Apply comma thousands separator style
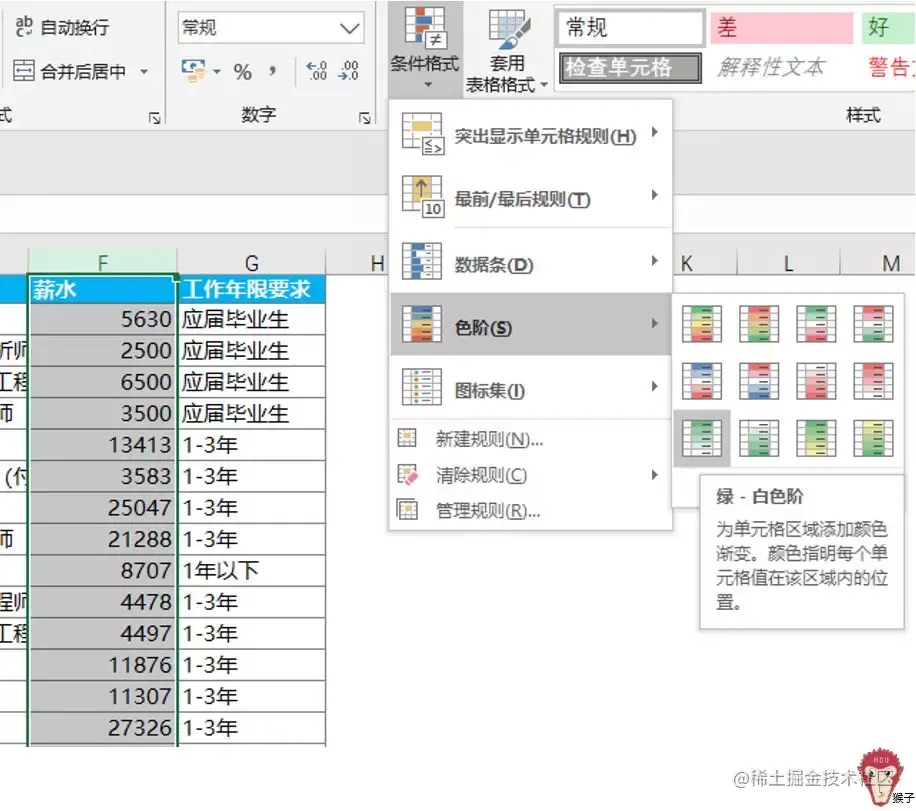 coord(272,72)
